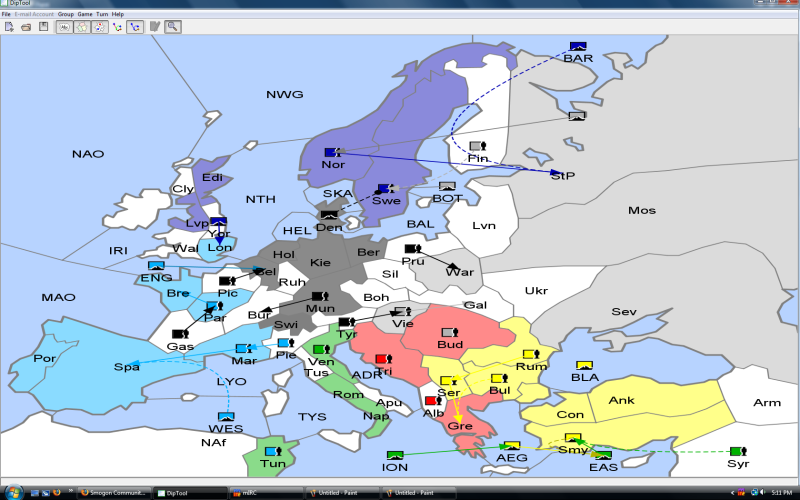
Task: Expand the Turn menu
Action: coord(102,14)
